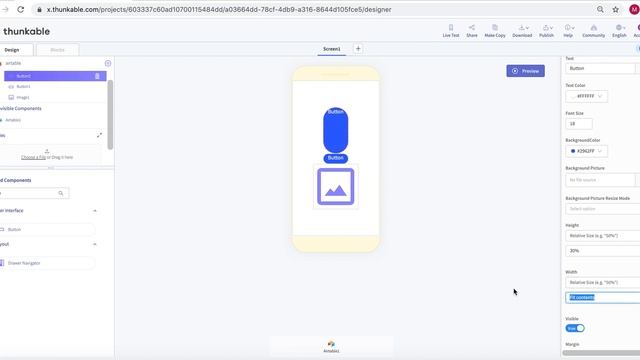Select the image placeholder on phone canvas

coord(336,187)
